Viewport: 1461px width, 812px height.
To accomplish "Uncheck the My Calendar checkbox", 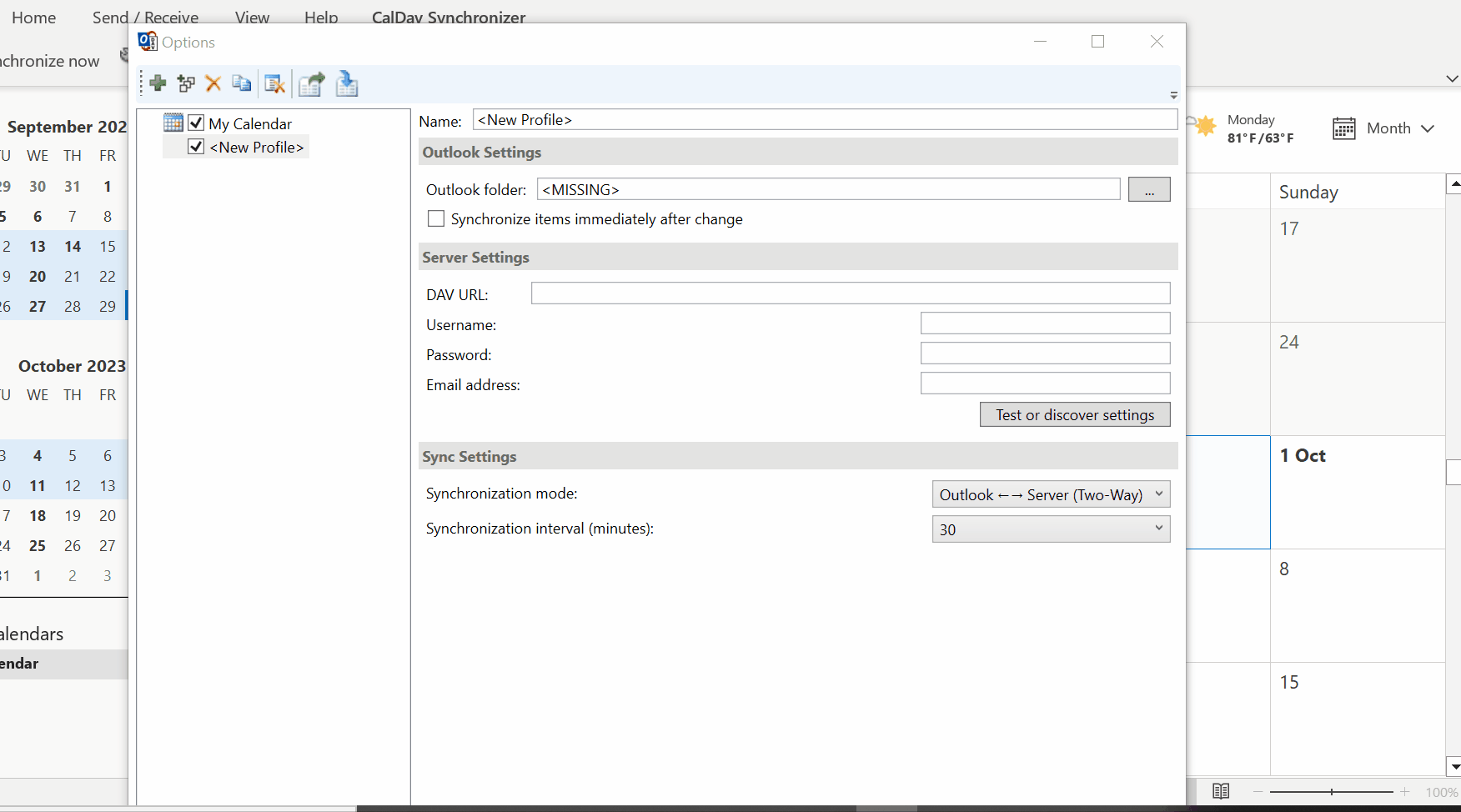I will click(x=196, y=122).
